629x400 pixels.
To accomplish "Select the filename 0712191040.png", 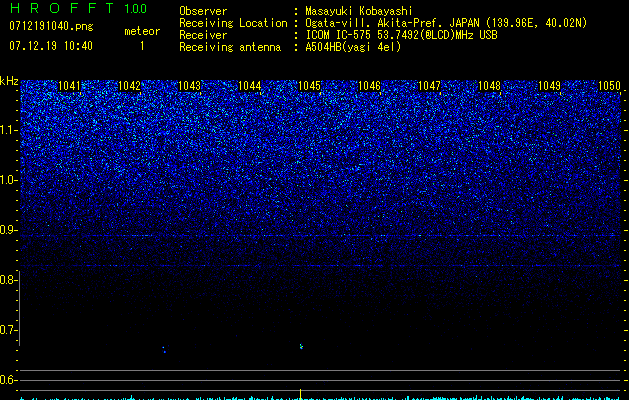I will point(51,26).
